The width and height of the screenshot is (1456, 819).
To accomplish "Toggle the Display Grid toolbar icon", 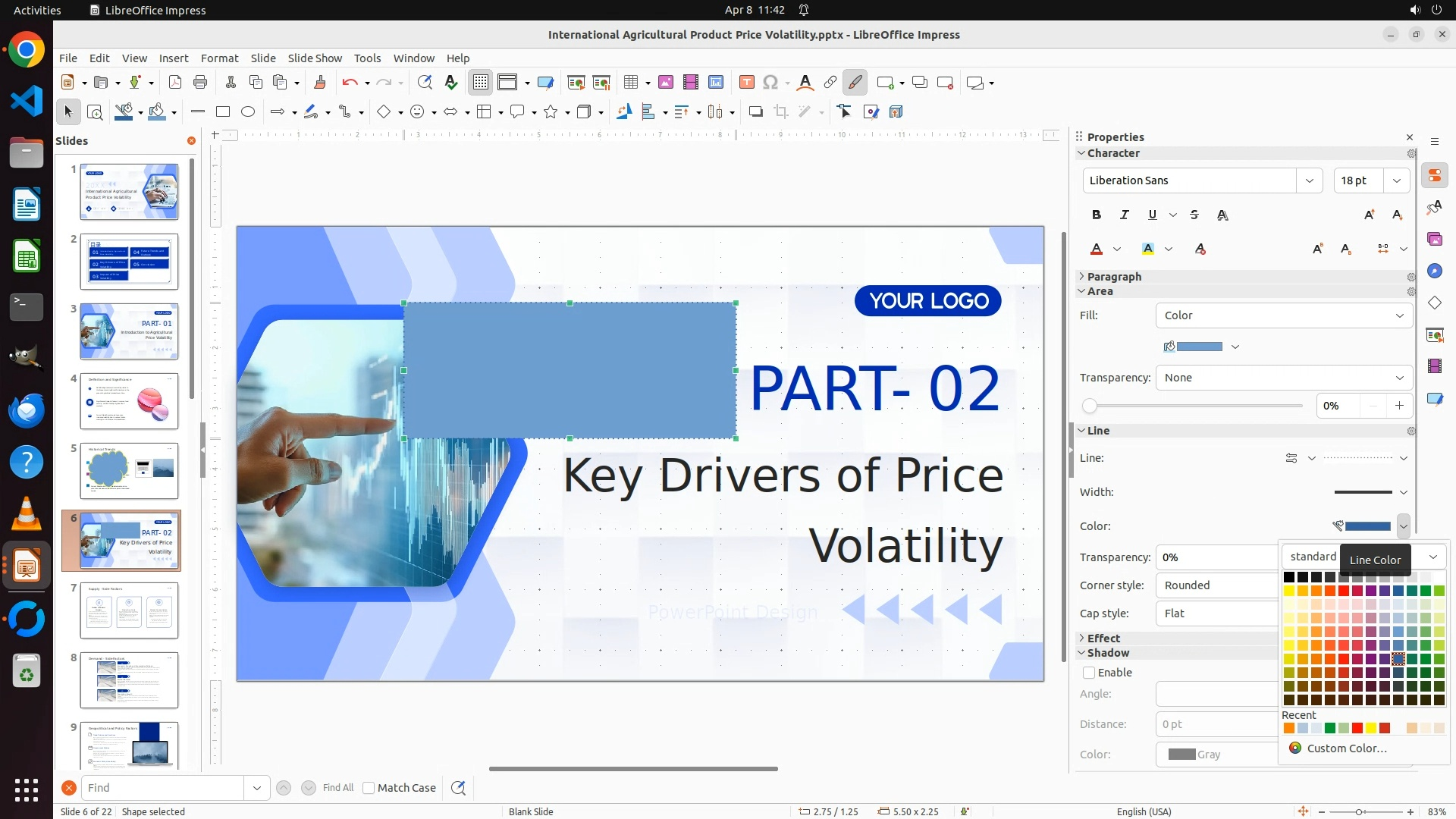I will pyautogui.click(x=481, y=83).
